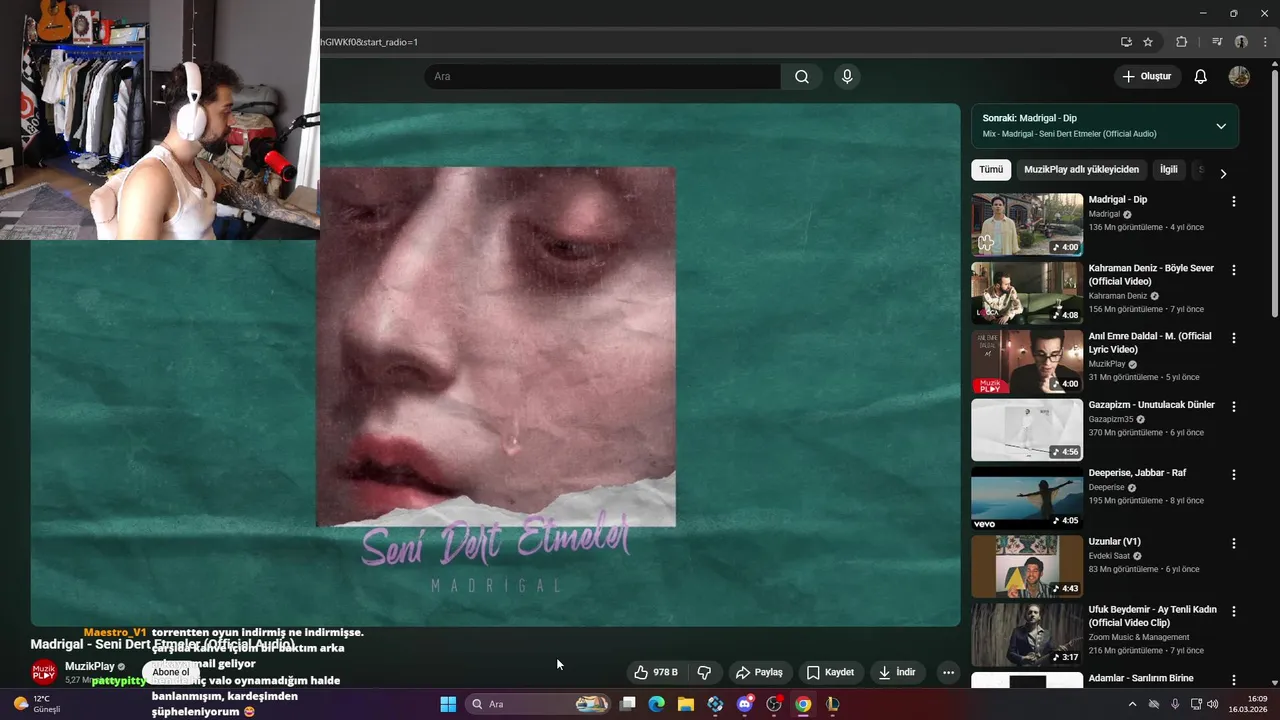Open options for Deeperise, Jabbar - Raf
Screen dimensions: 1280x720
(1233, 474)
